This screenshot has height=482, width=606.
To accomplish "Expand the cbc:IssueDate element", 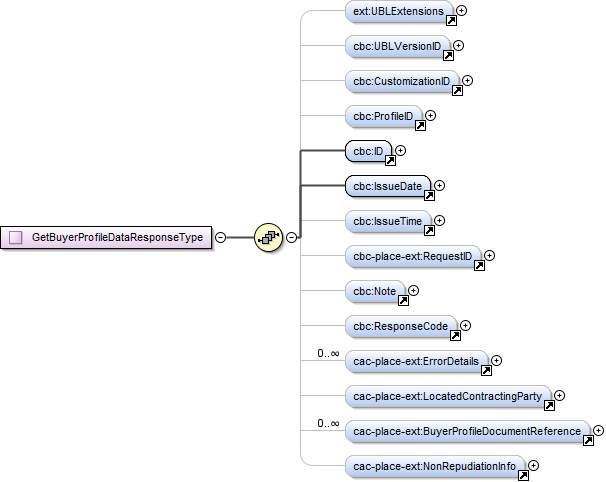I will point(439,185).
